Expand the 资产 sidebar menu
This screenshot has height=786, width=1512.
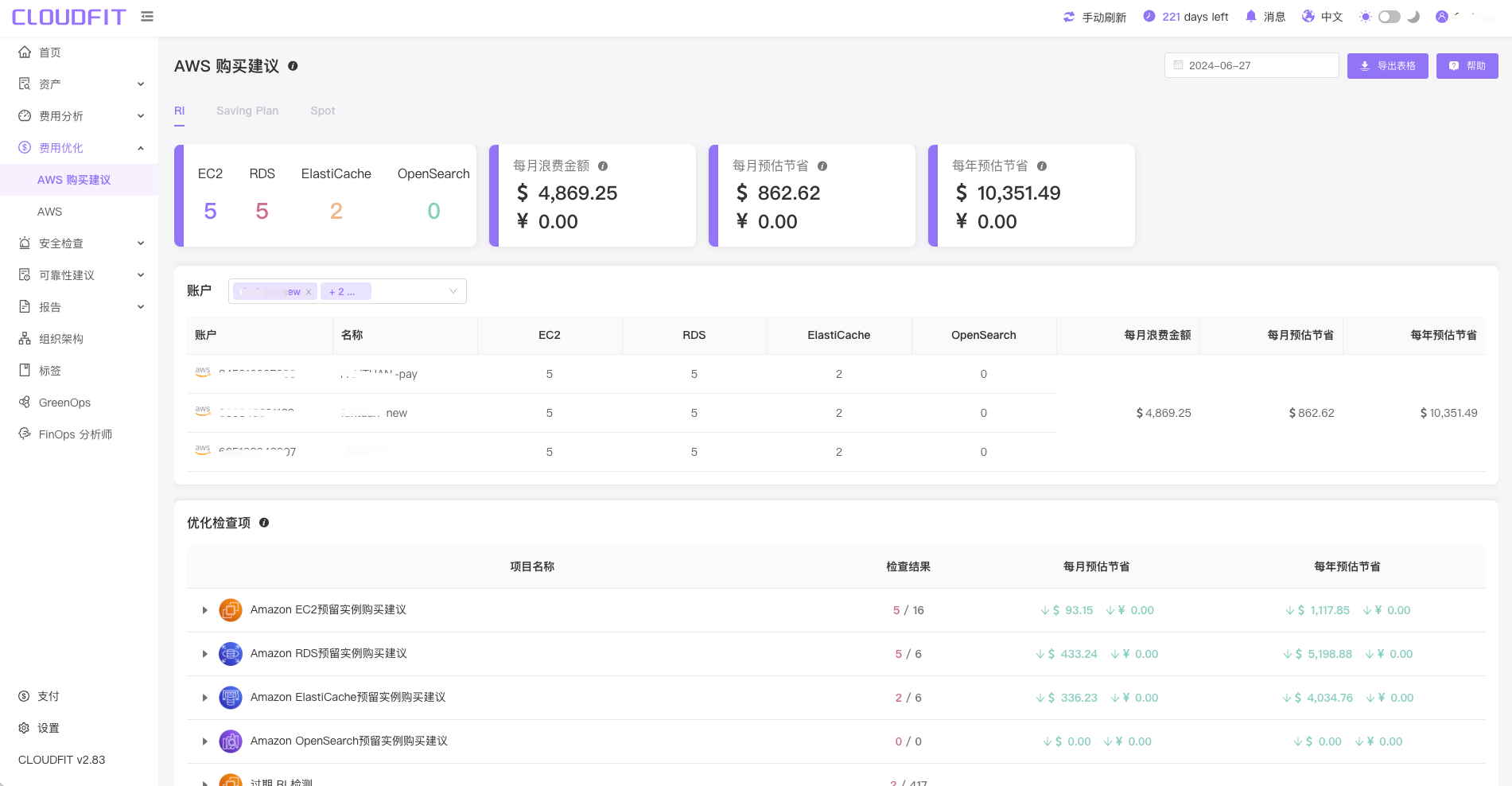pos(80,84)
